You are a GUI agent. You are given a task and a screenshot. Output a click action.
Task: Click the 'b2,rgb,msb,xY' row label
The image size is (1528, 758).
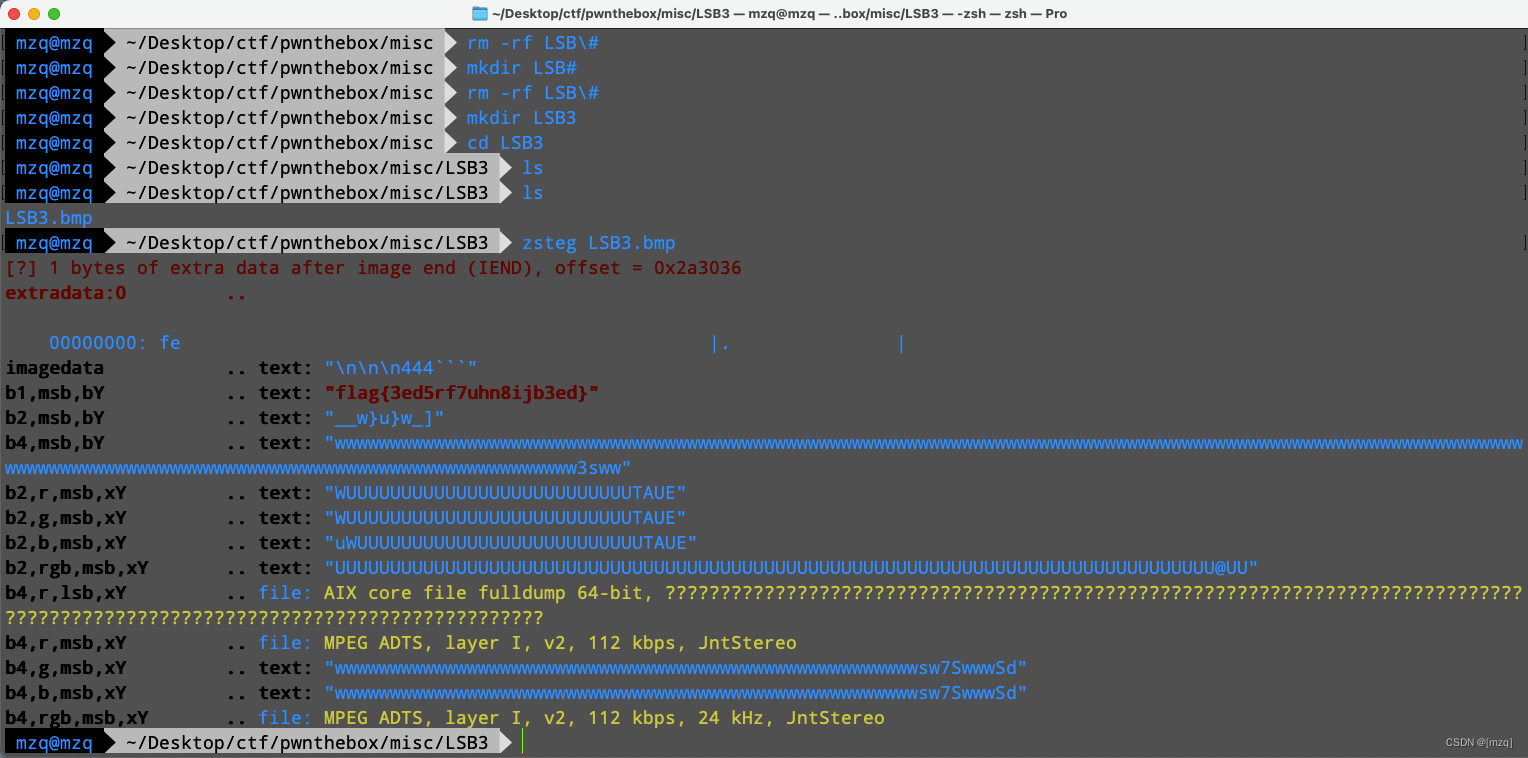click(x=77, y=568)
